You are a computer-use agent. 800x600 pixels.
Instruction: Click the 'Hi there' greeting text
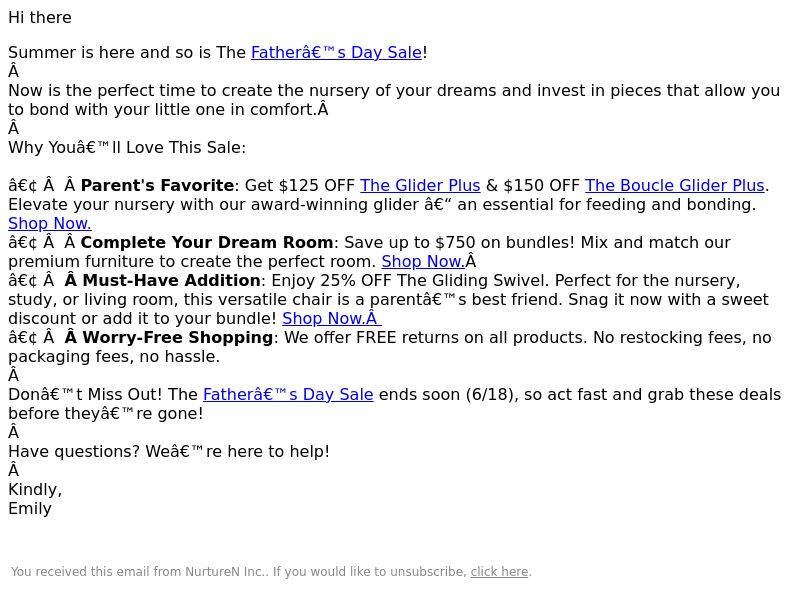tap(40, 18)
